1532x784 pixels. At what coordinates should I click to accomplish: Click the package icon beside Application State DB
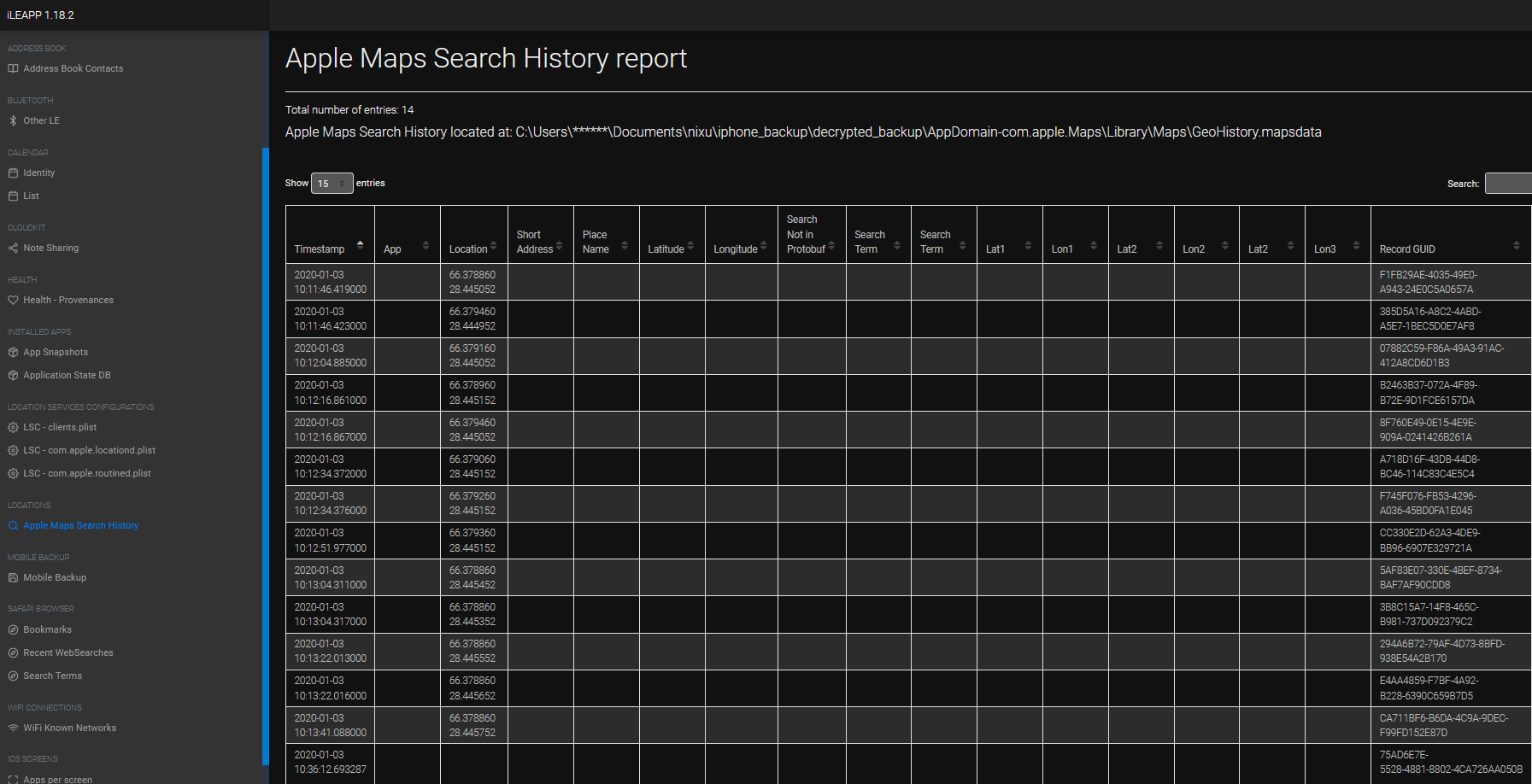pos(13,375)
